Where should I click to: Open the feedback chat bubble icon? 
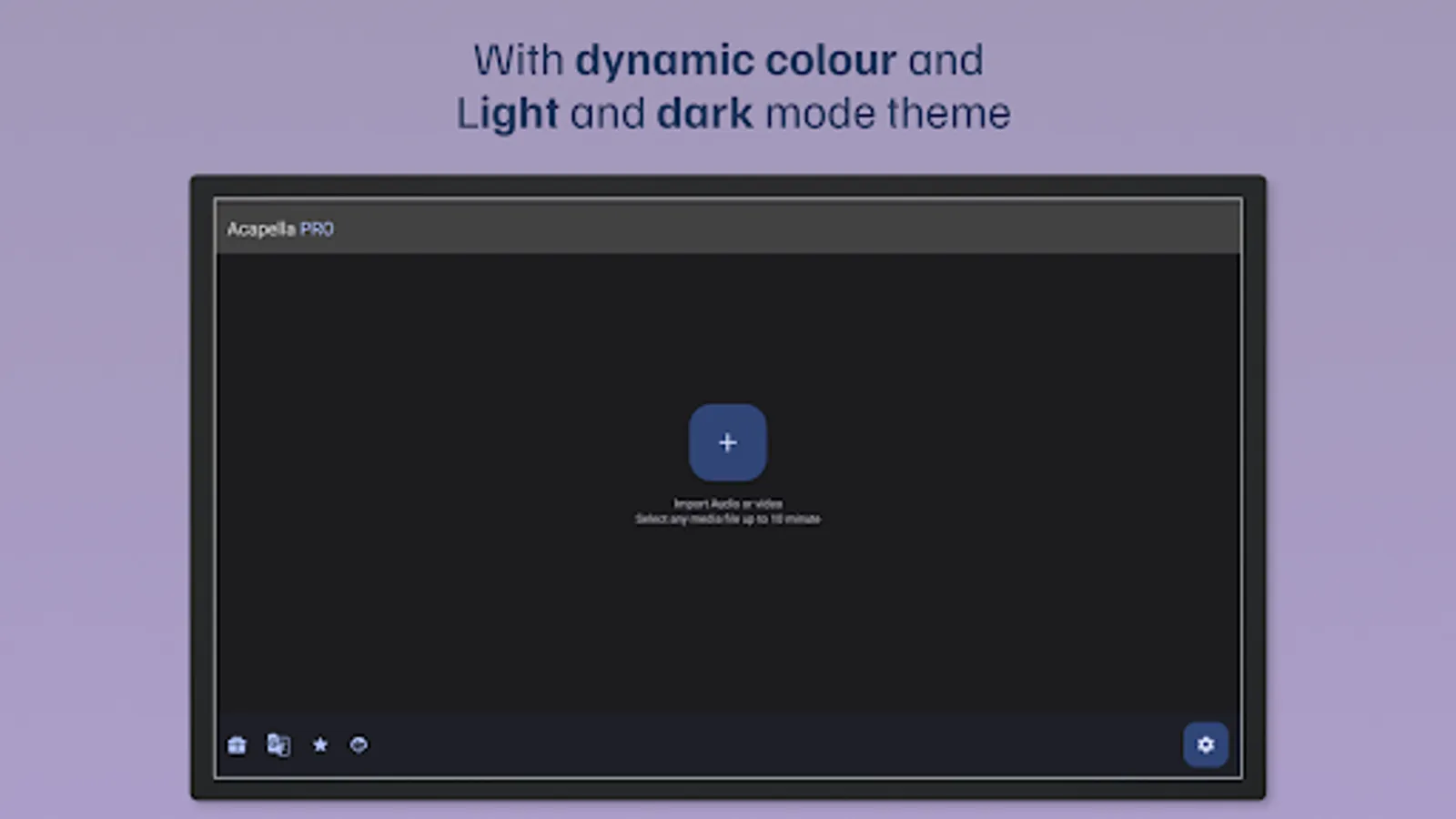[x=359, y=744]
